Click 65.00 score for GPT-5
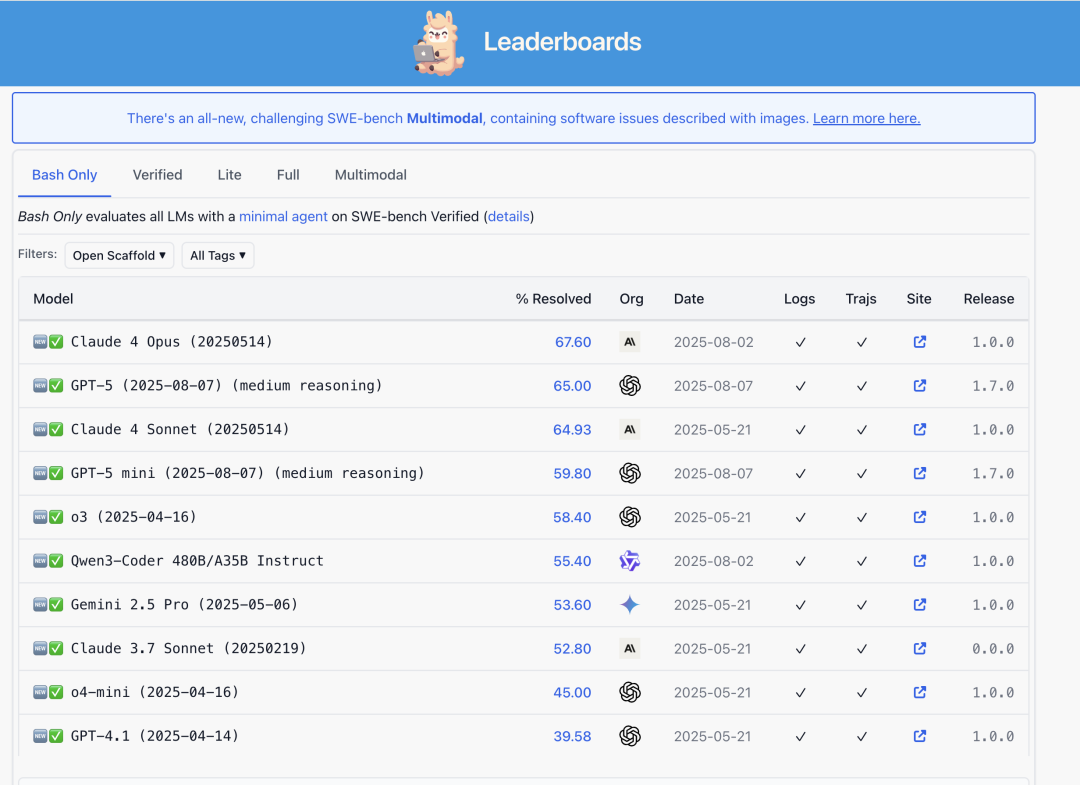The image size is (1080, 785). (x=572, y=386)
